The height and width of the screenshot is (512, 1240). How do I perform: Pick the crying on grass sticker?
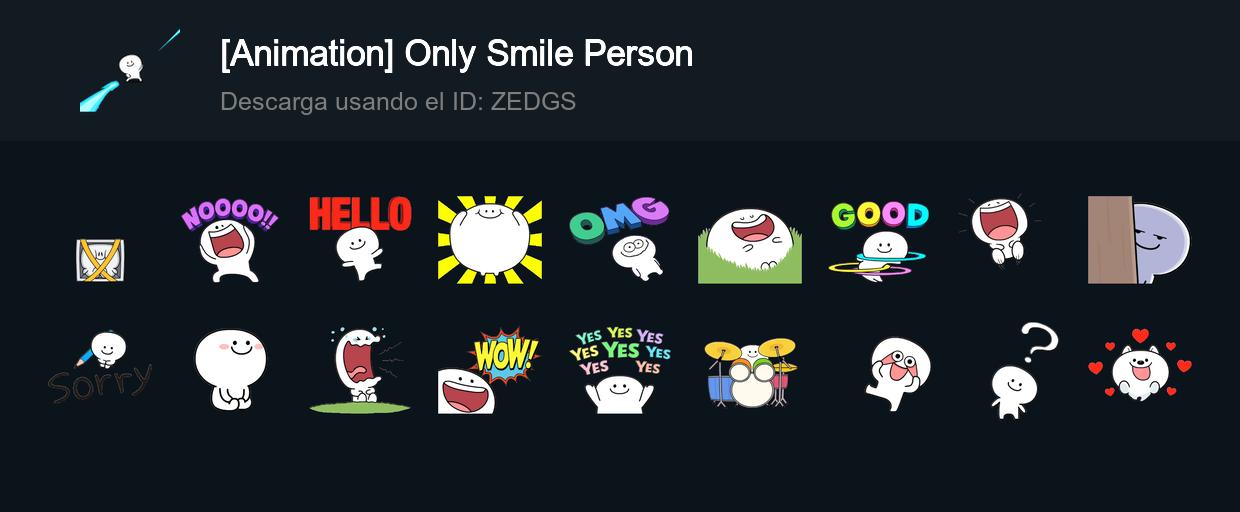click(360, 369)
